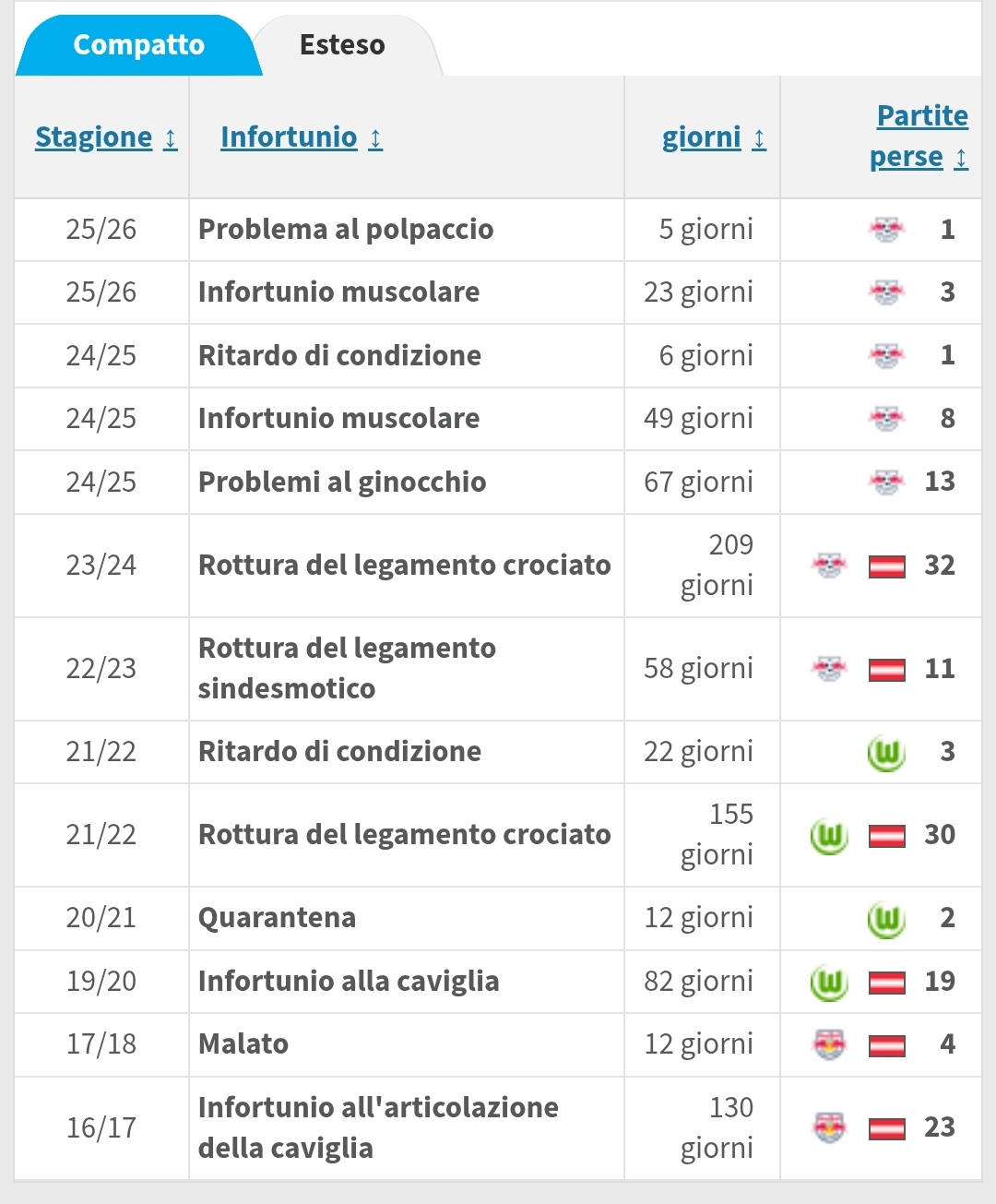Click RB Leipzig logo in 23 giorni row
Viewport: 996px width, 1204px height.
[886, 292]
